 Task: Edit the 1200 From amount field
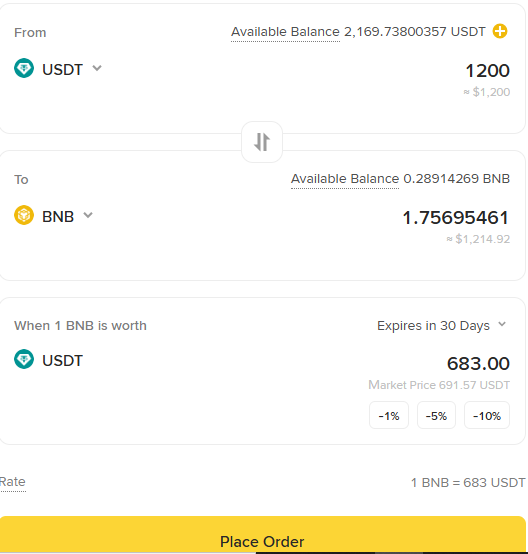pos(487,71)
